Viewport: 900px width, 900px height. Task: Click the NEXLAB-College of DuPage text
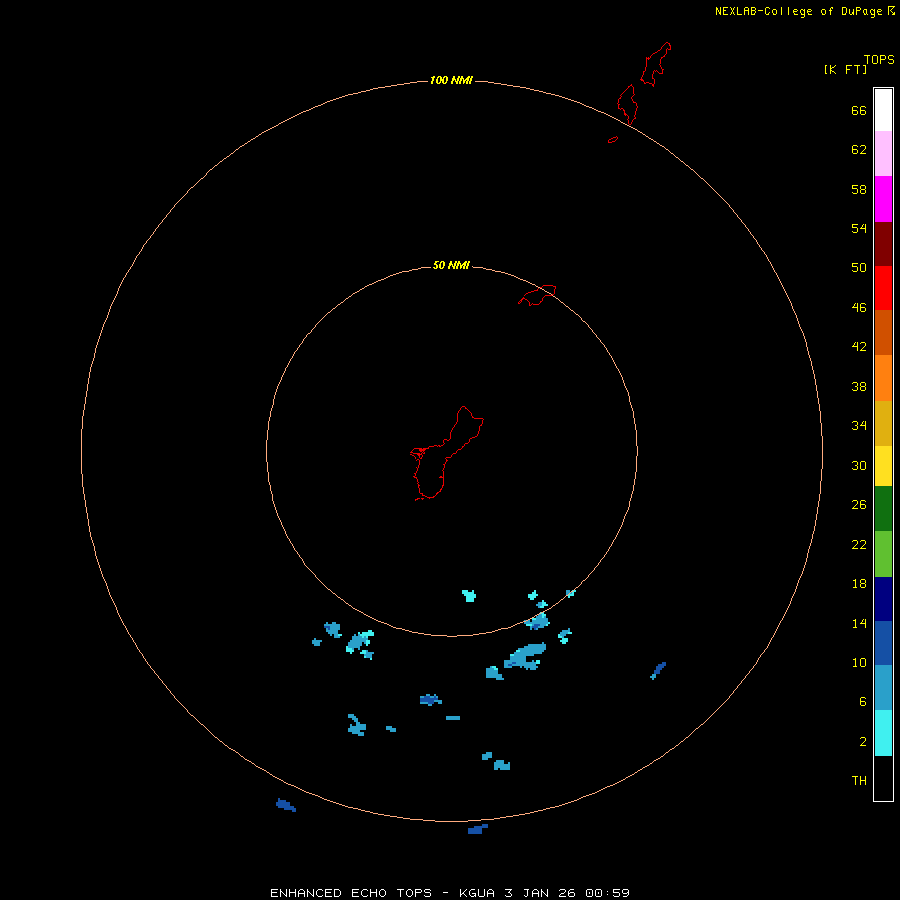point(798,11)
